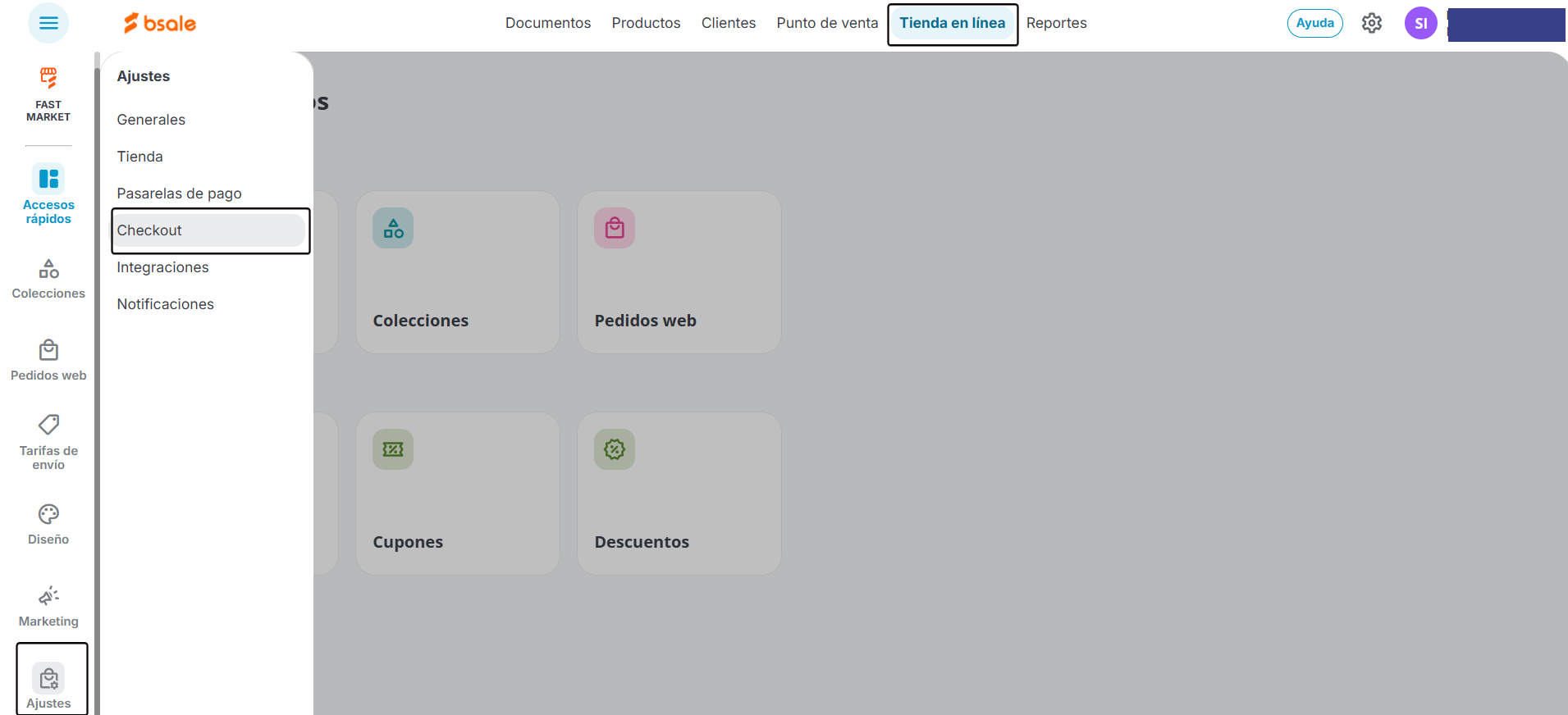Image resolution: width=1568 pixels, height=715 pixels.
Task: Click the Descuentos card title
Action: 642,542
